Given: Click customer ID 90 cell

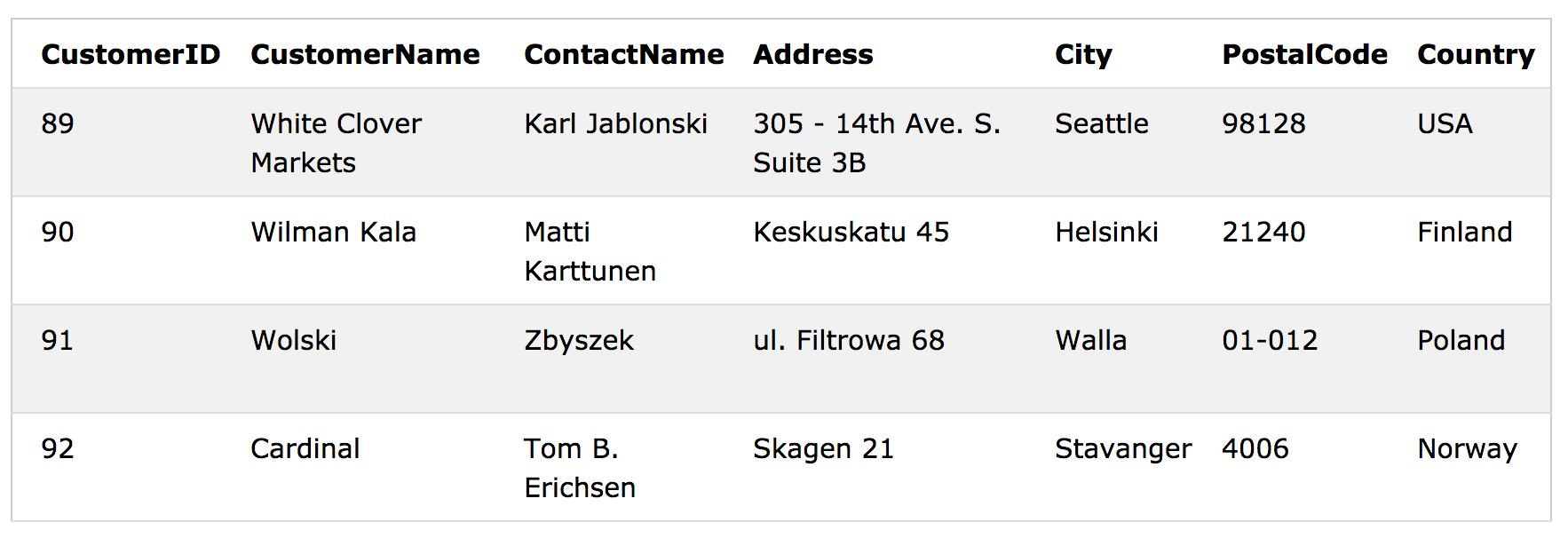Looking at the screenshot, I should click(x=58, y=232).
